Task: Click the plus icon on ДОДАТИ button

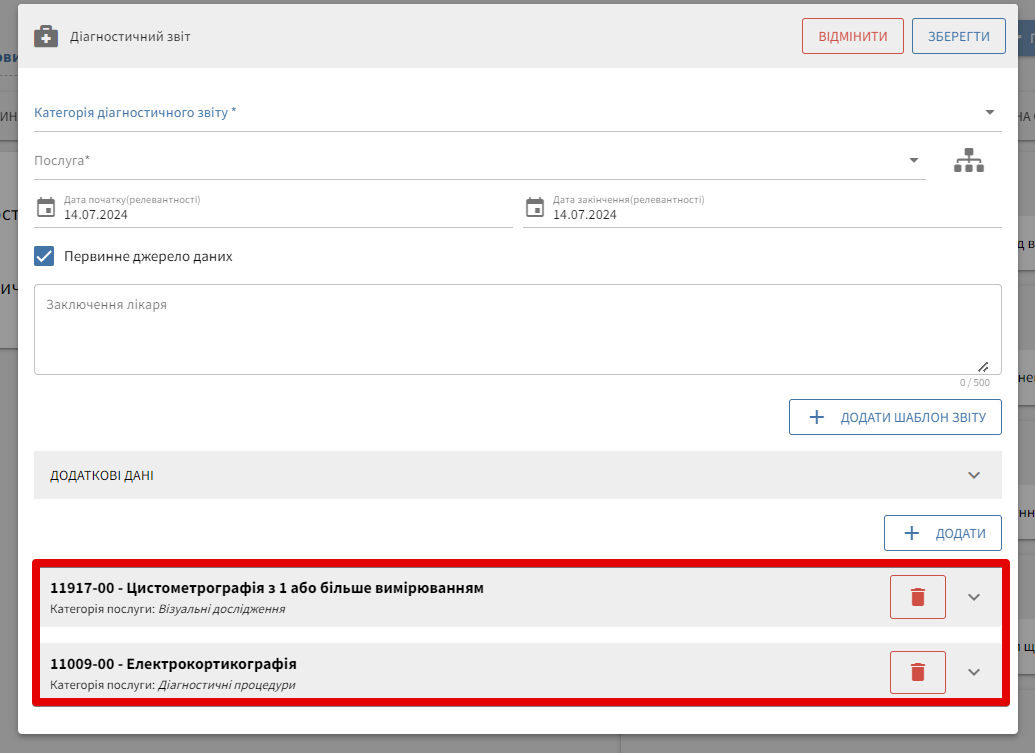Action: pyautogui.click(x=911, y=533)
